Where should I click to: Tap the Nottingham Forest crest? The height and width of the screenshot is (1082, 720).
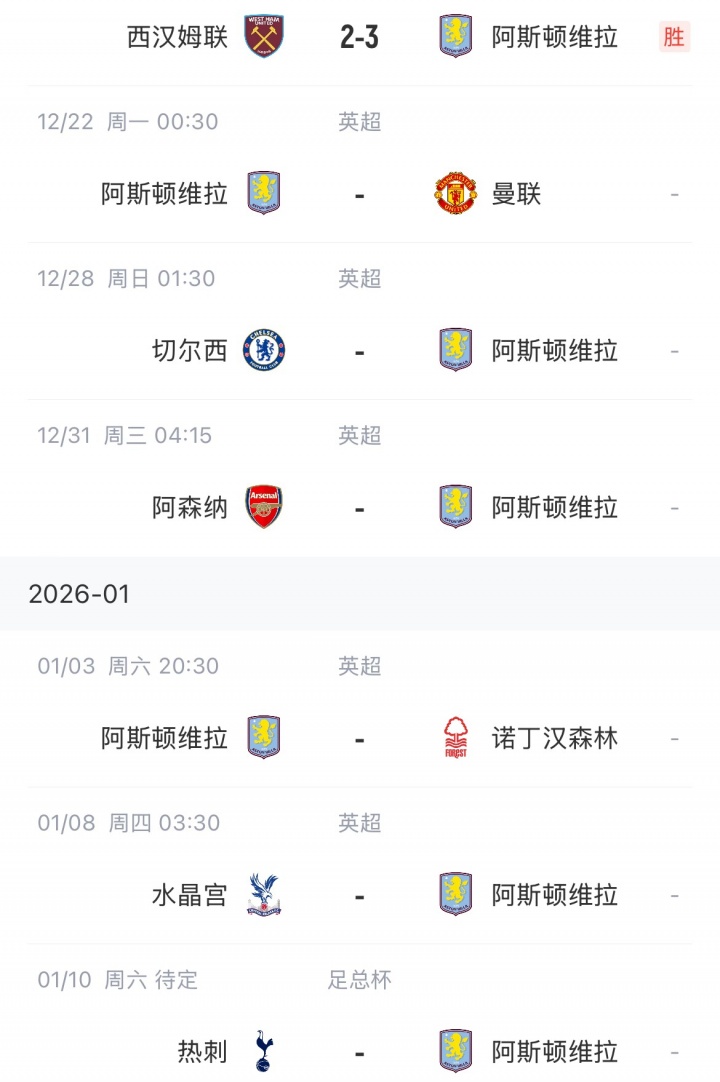455,739
